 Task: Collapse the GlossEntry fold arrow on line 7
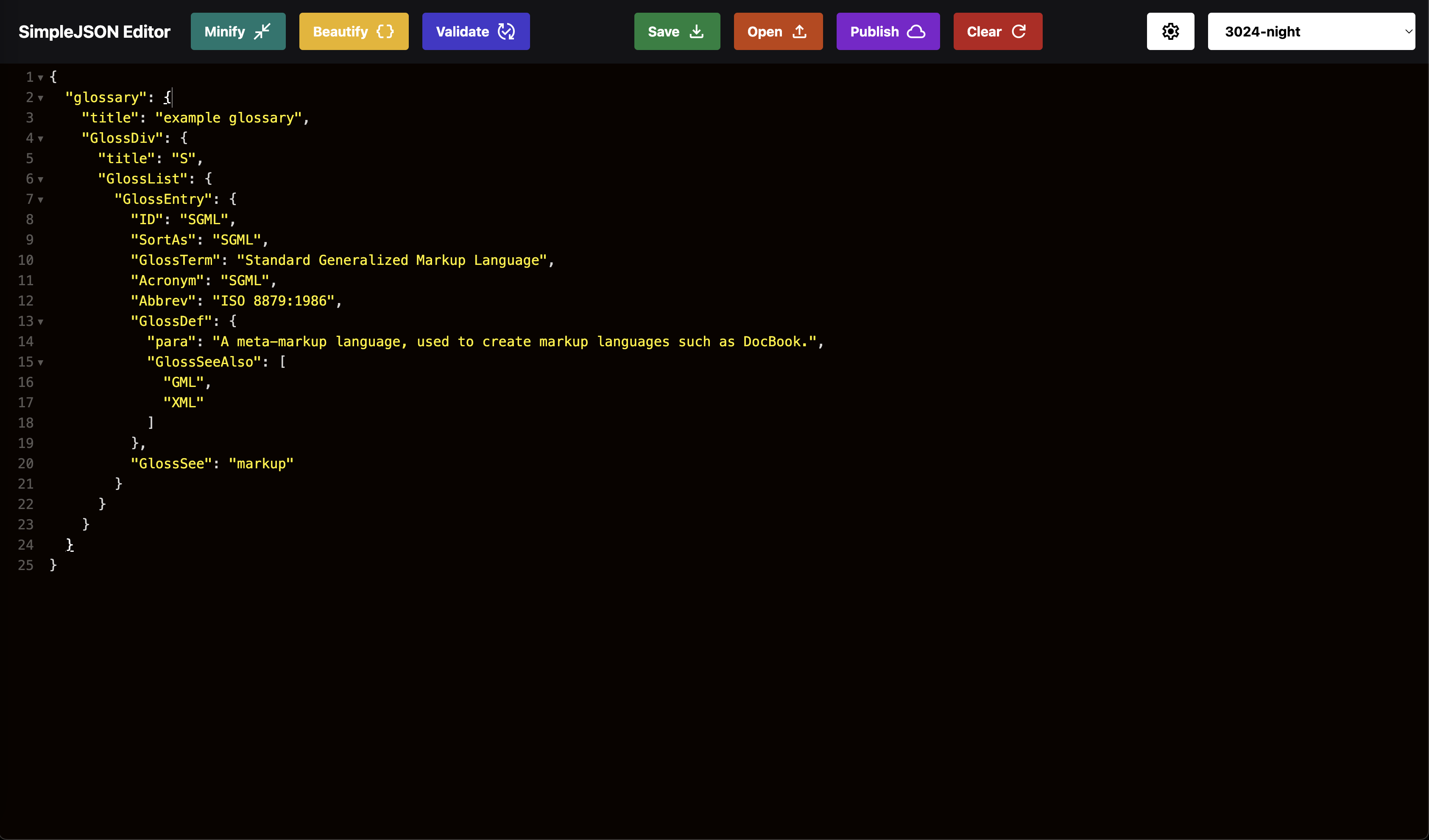click(x=41, y=200)
